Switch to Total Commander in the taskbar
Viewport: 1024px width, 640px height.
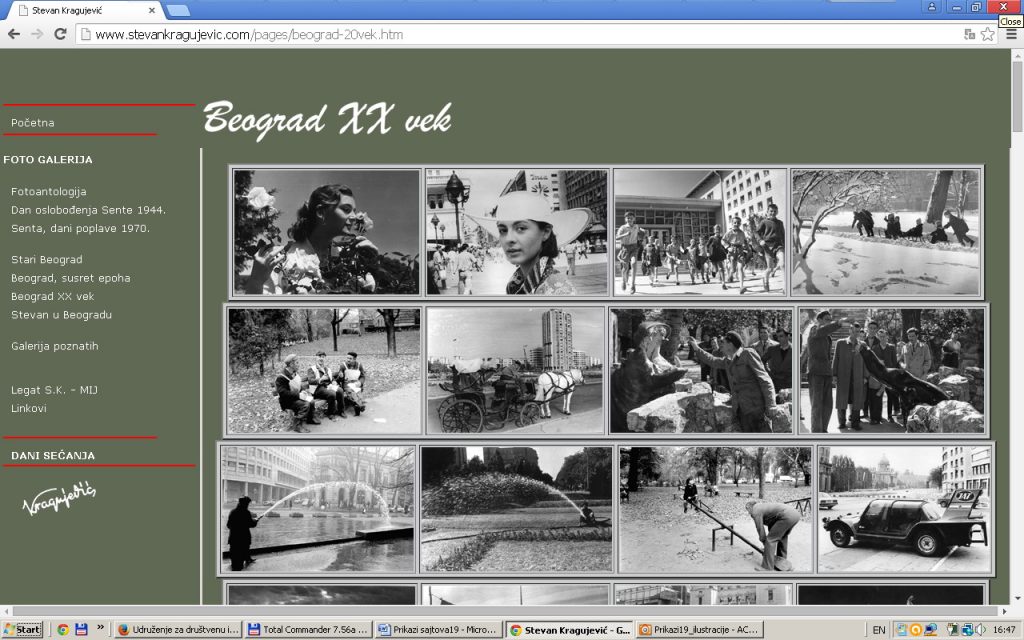(x=307, y=630)
